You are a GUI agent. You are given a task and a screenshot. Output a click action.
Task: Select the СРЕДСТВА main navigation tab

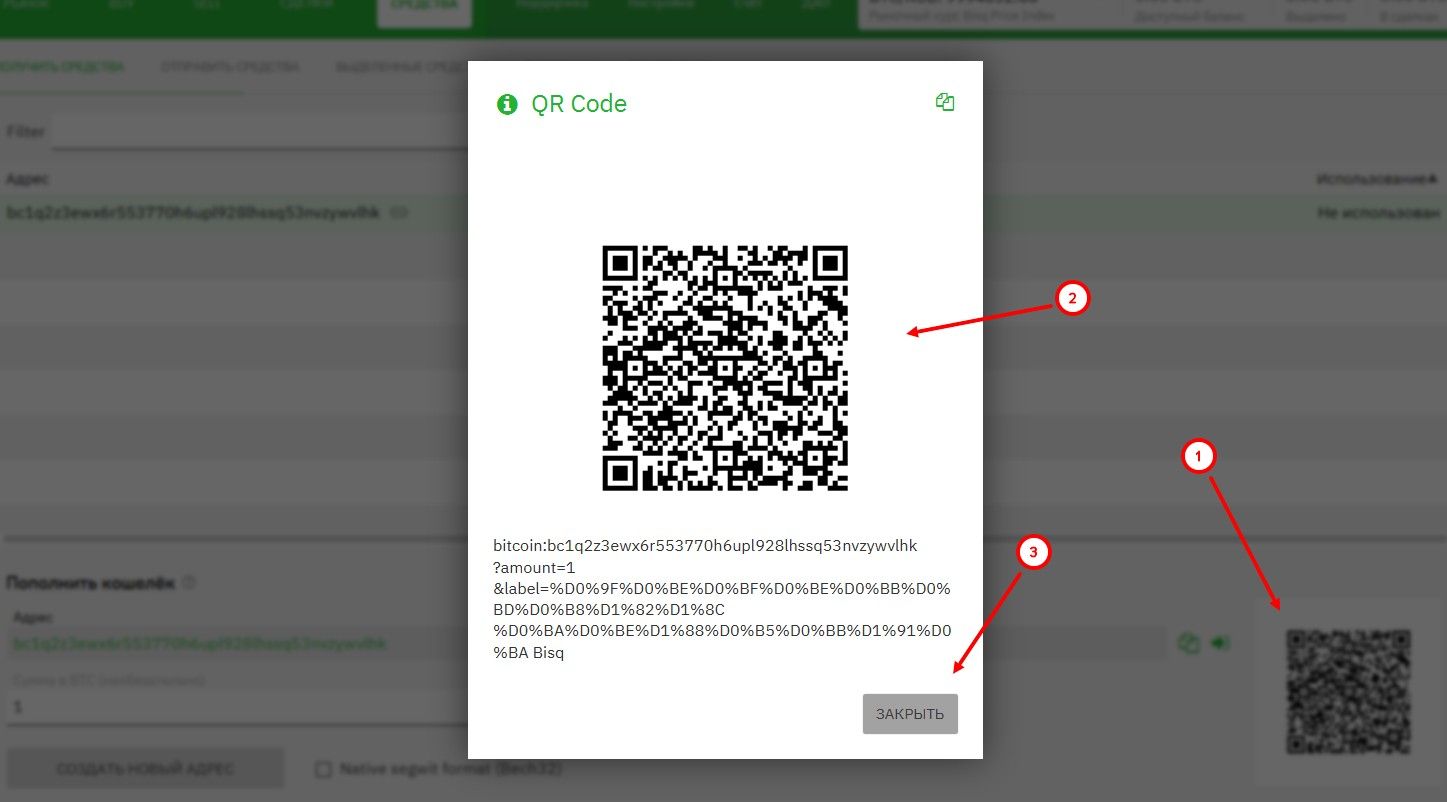pos(424,6)
